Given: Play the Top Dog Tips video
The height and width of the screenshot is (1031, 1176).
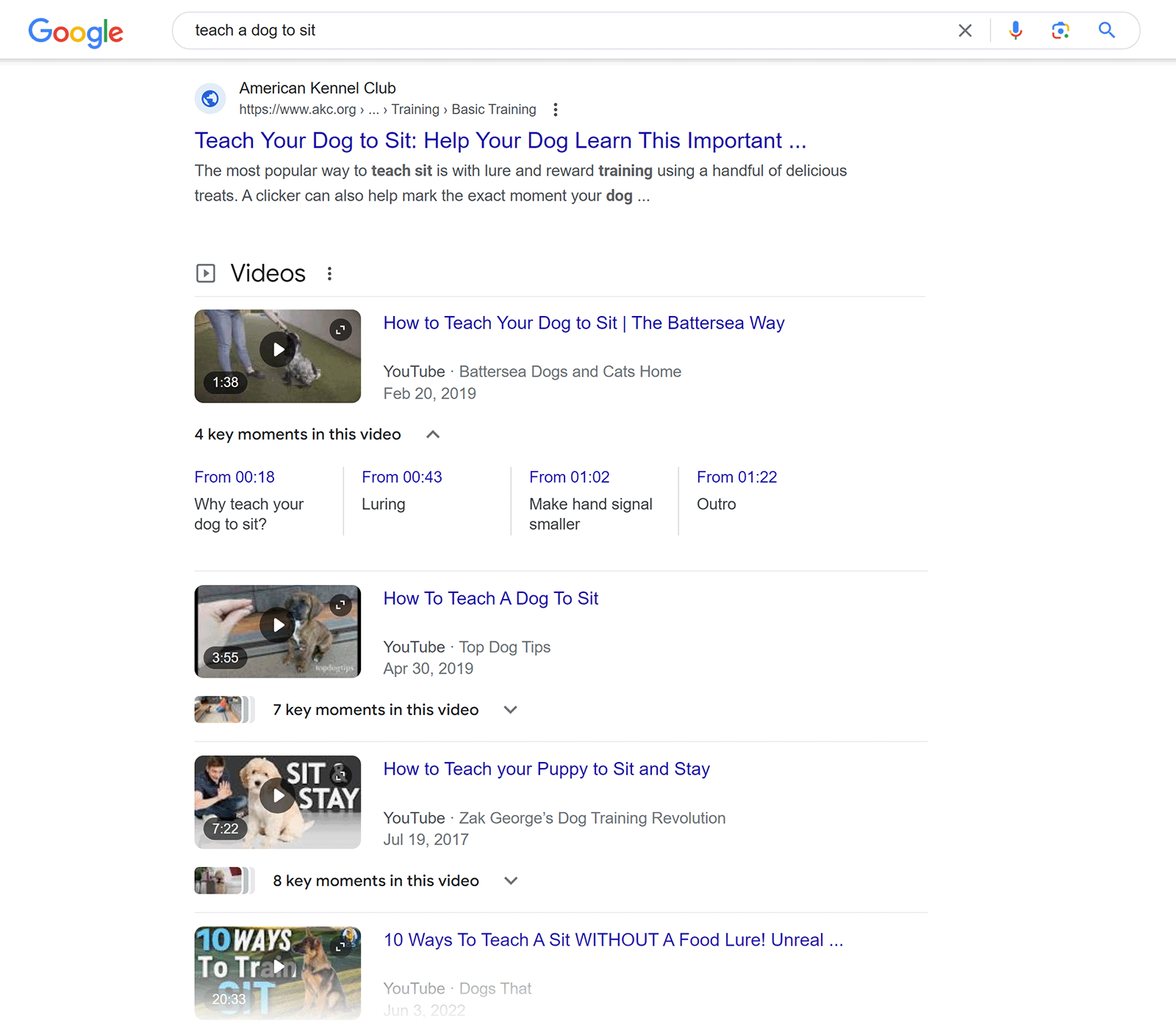Looking at the screenshot, I should [x=277, y=625].
